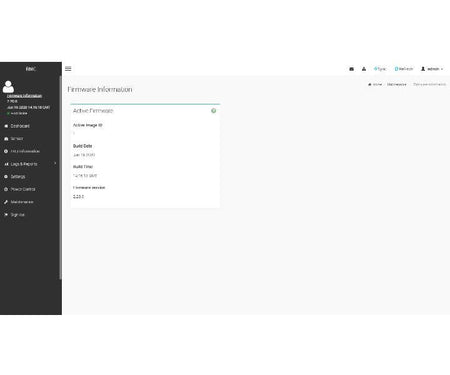The image size is (450, 375).
Task: Click the Refresh button in top bar
Action: tap(404, 69)
